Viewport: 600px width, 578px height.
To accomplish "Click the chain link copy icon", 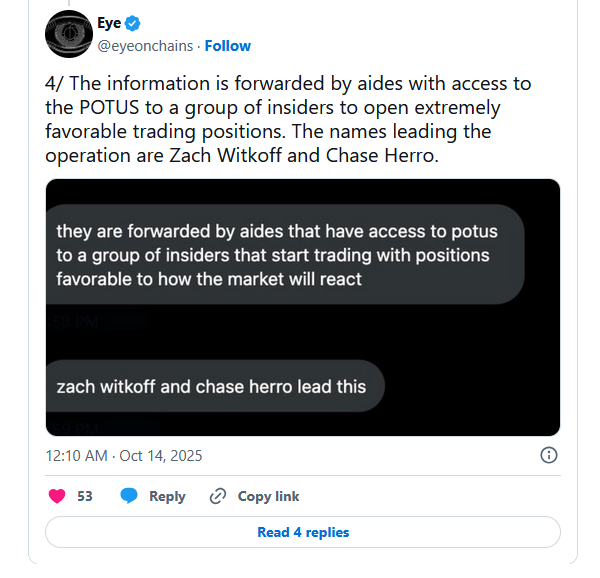I will coord(217,496).
